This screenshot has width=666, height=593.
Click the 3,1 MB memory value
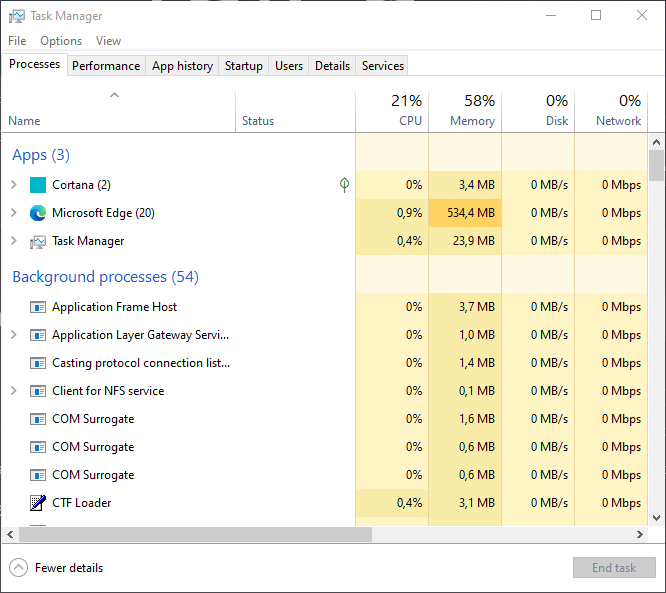477,503
